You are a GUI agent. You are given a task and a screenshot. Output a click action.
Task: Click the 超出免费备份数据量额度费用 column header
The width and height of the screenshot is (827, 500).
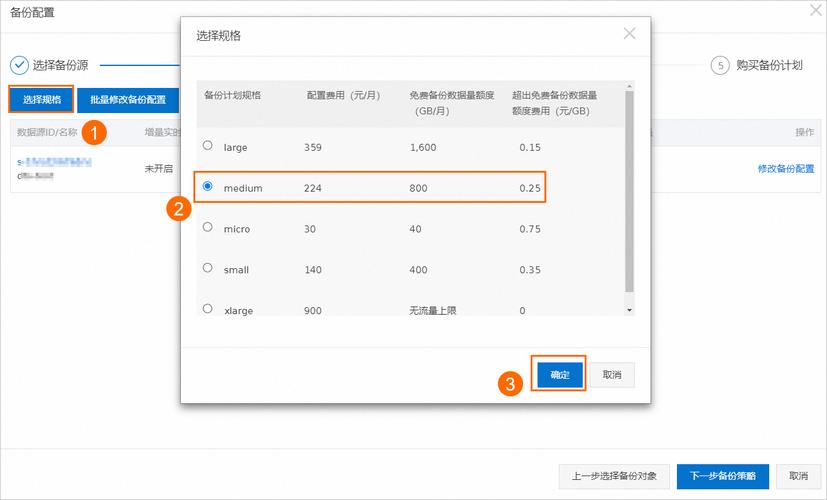tap(554, 103)
